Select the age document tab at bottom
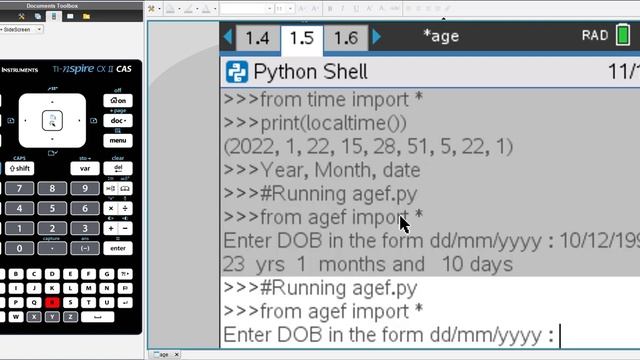This screenshot has height=360, width=640. (163, 355)
